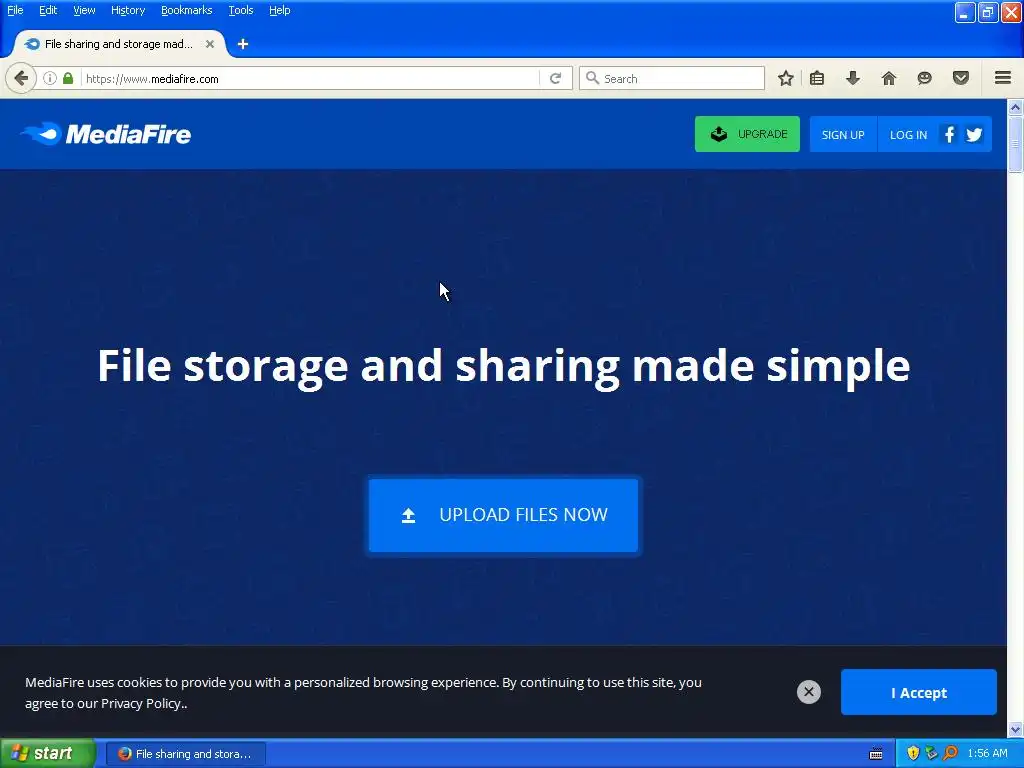Save page with the Pocket icon
Image resolution: width=1024 pixels, height=768 pixels.
961,78
